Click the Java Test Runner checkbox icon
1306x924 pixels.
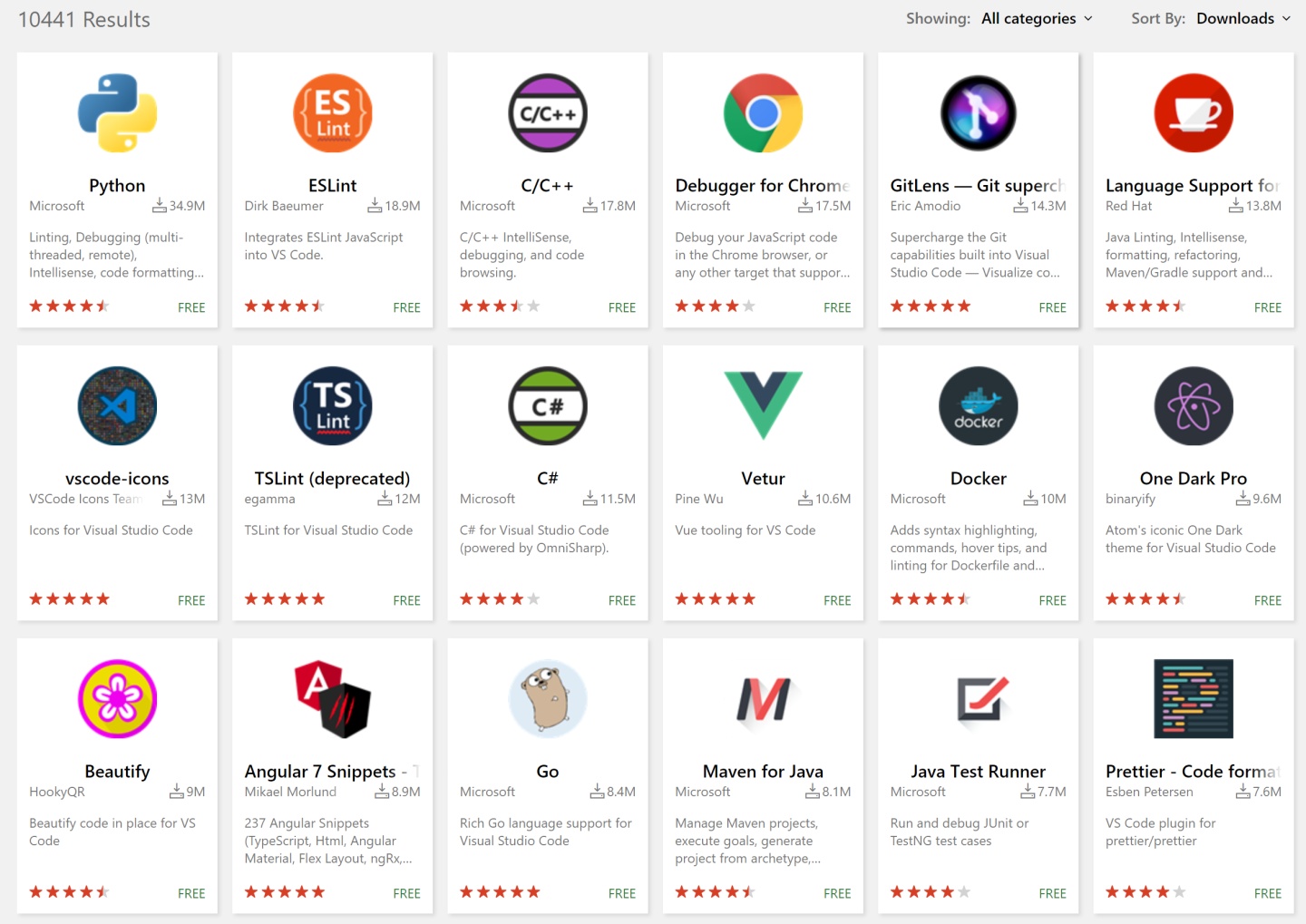tap(982, 701)
